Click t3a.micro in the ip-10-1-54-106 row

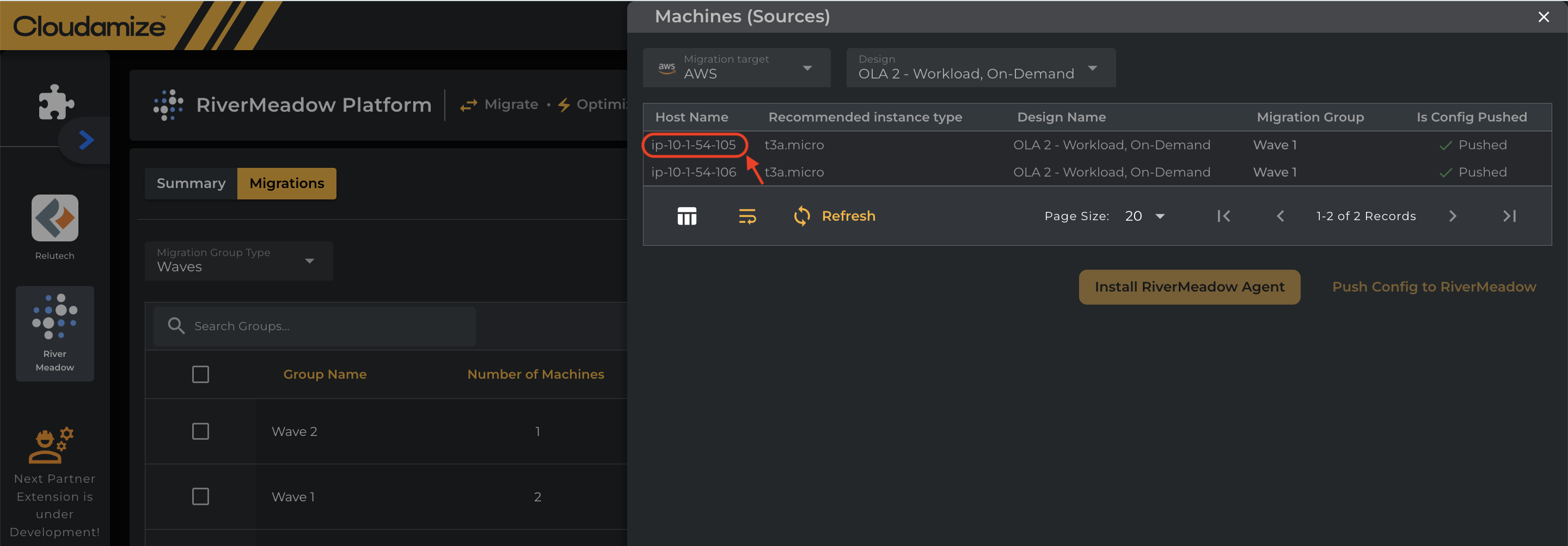[x=794, y=172]
